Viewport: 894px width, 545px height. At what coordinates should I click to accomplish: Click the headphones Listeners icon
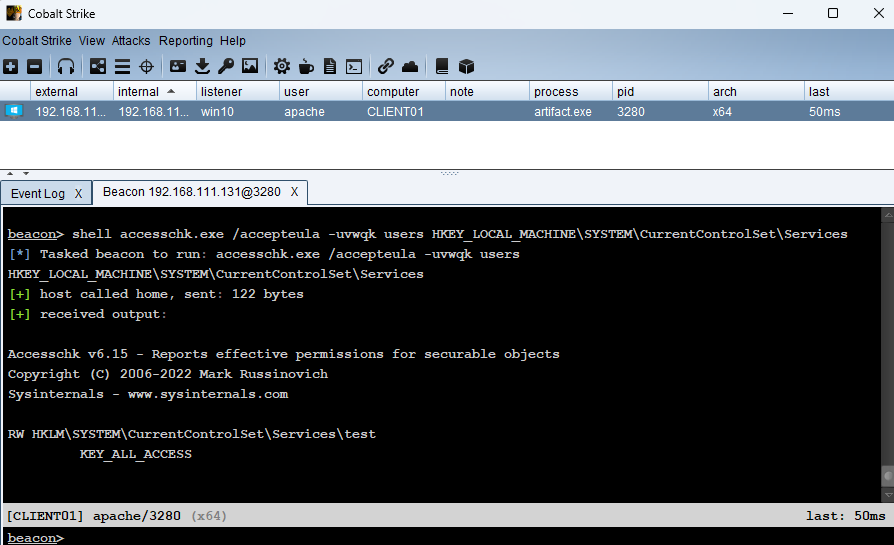pos(66,67)
